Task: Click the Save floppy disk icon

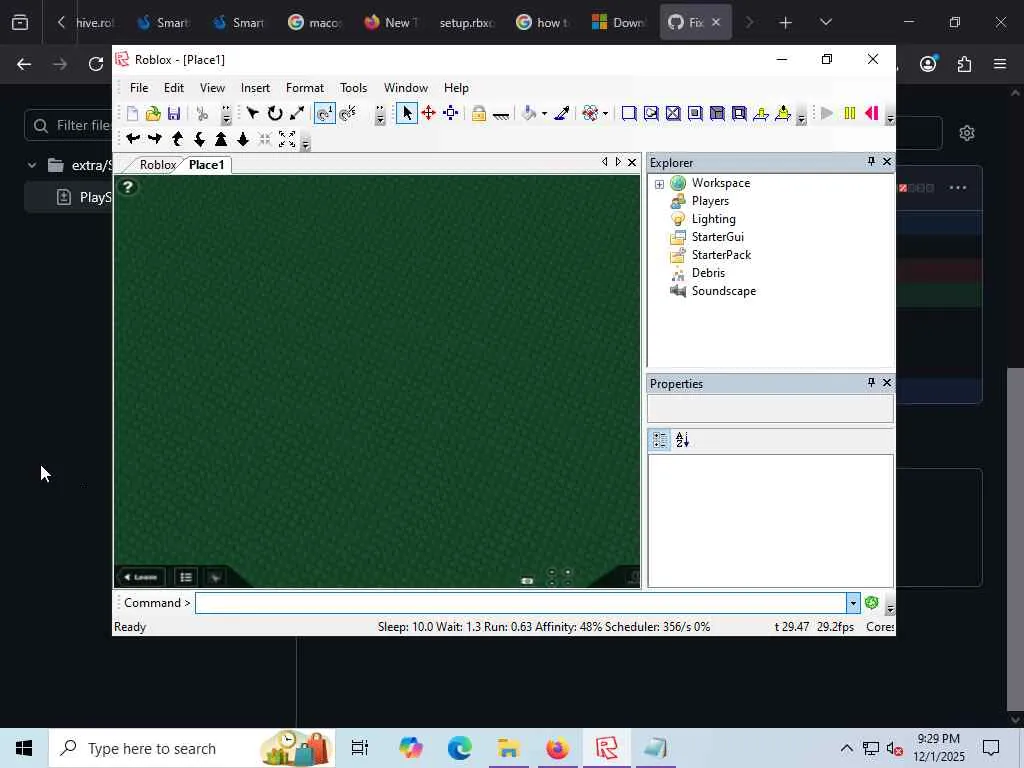Action: [x=174, y=114]
